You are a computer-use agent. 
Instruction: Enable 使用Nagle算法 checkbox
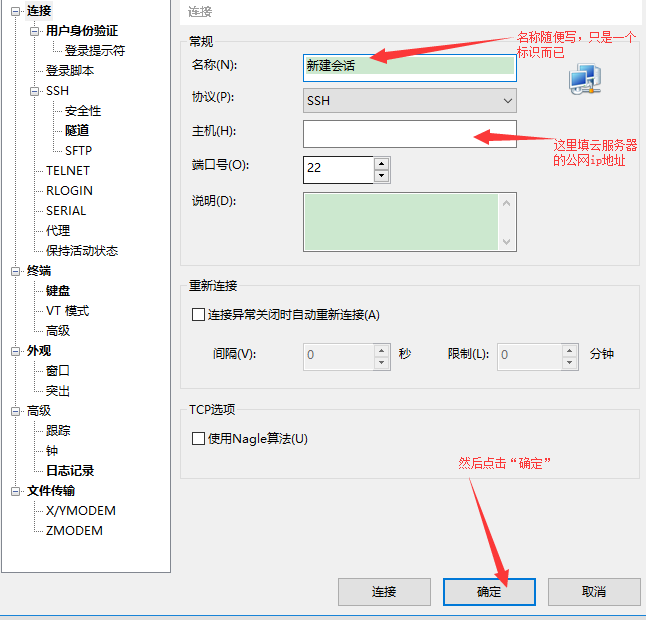tap(198, 438)
